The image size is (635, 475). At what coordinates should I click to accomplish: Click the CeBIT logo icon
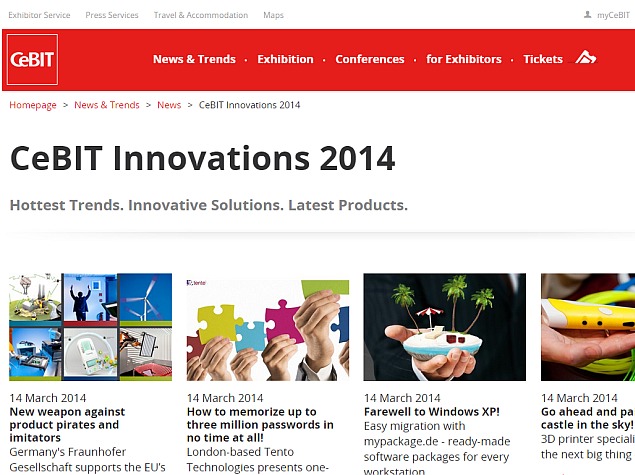pos(32,59)
